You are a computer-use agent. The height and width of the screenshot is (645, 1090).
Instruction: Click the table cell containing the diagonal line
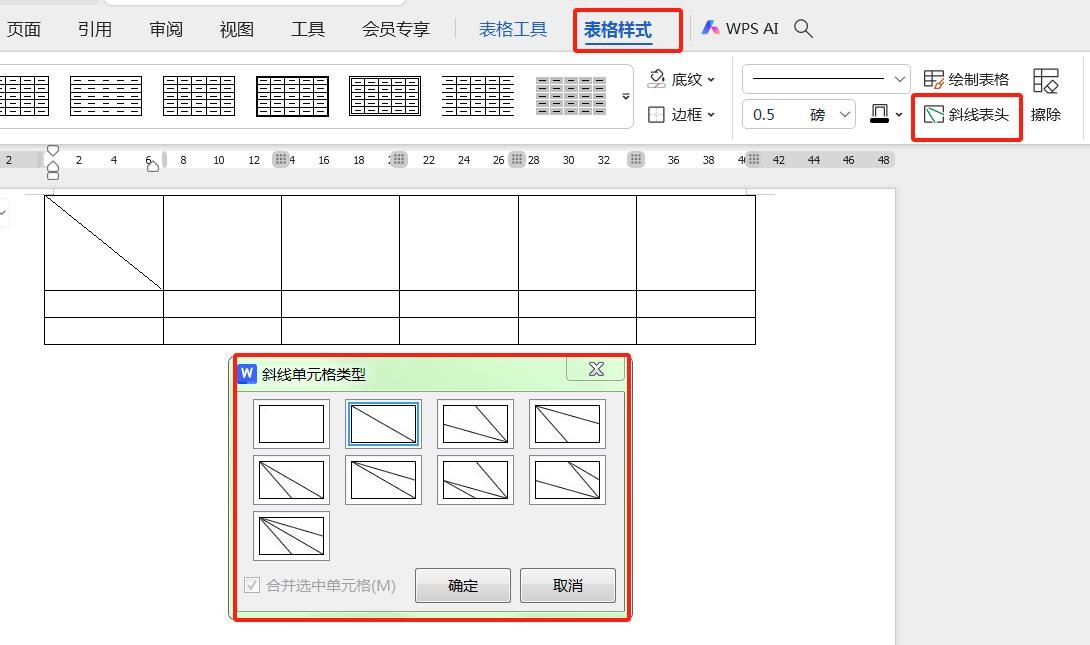tap(104, 243)
